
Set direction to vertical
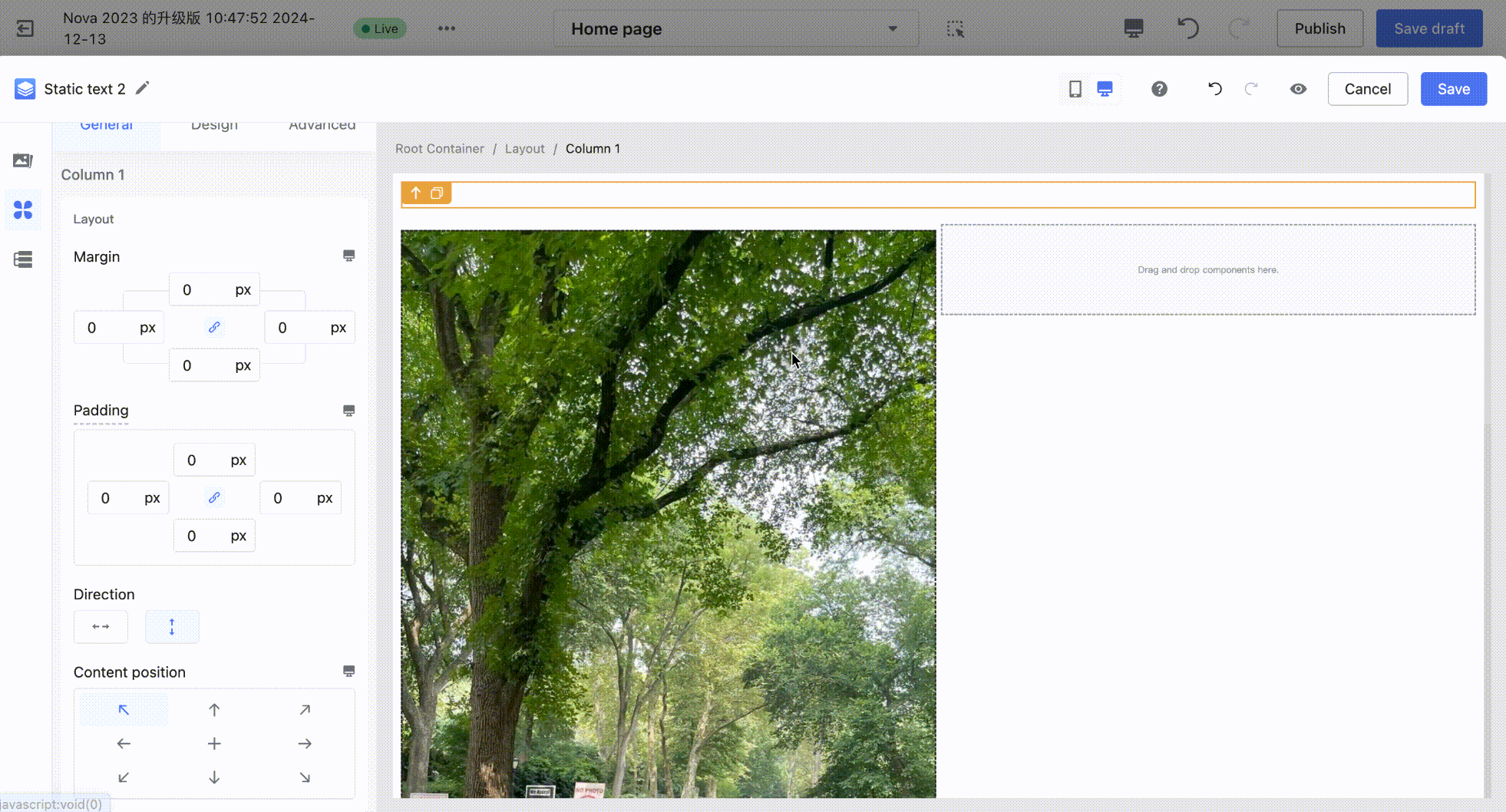pyautogui.click(x=172, y=627)
